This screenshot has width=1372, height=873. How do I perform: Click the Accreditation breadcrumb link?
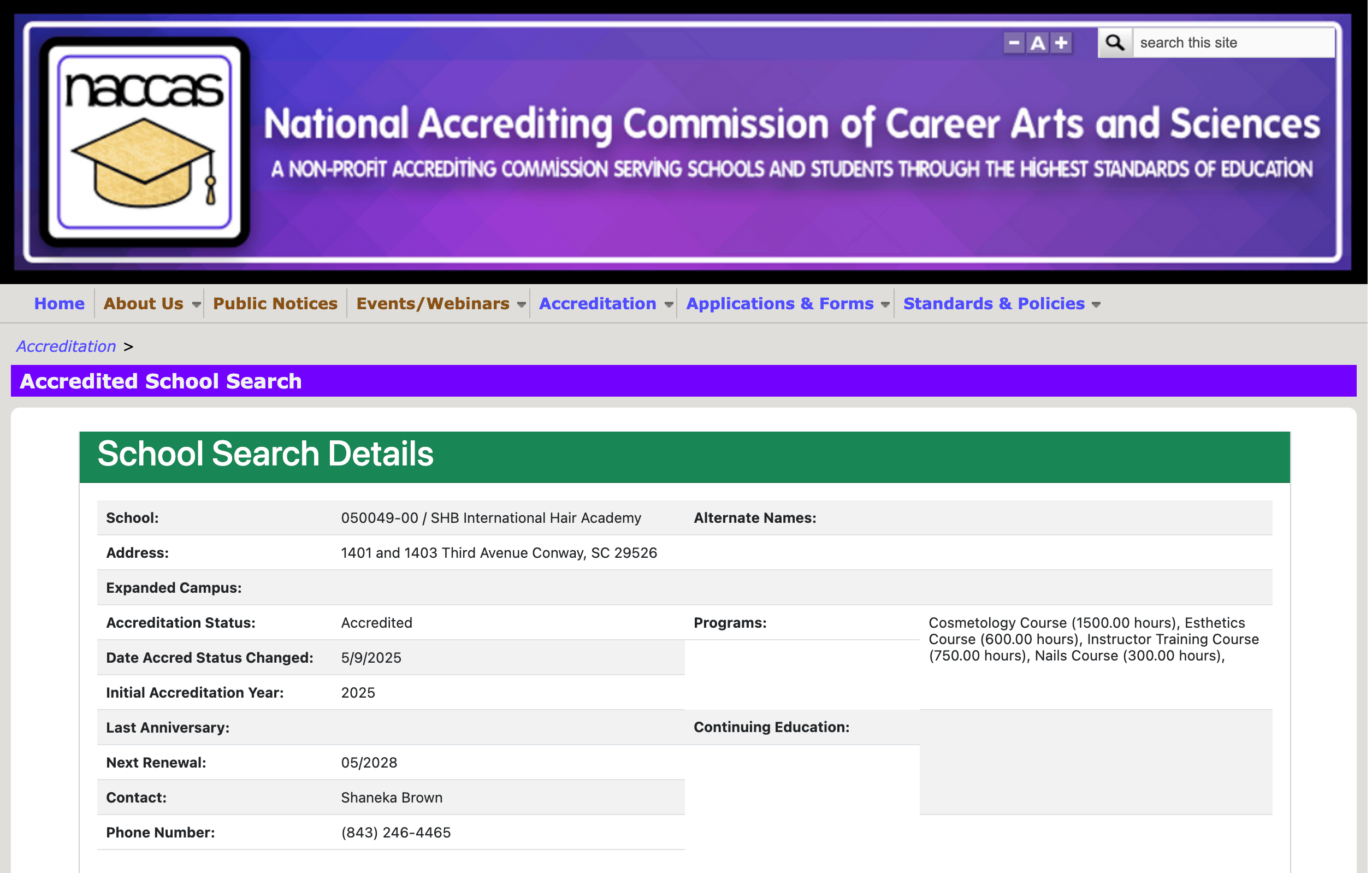pyautogui.click(x=66, y=346)
